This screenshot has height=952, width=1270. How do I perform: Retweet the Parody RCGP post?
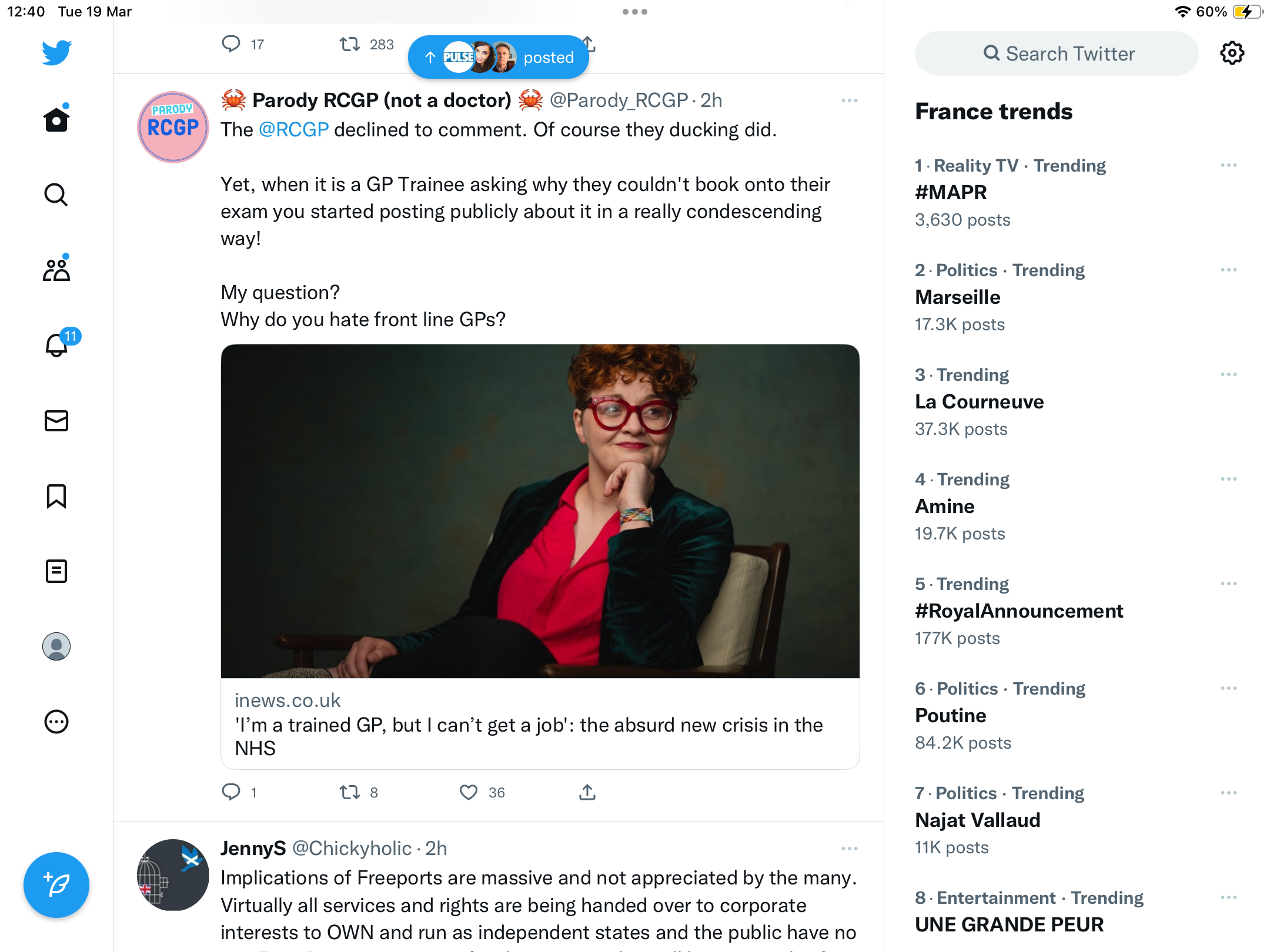point(350,792)
